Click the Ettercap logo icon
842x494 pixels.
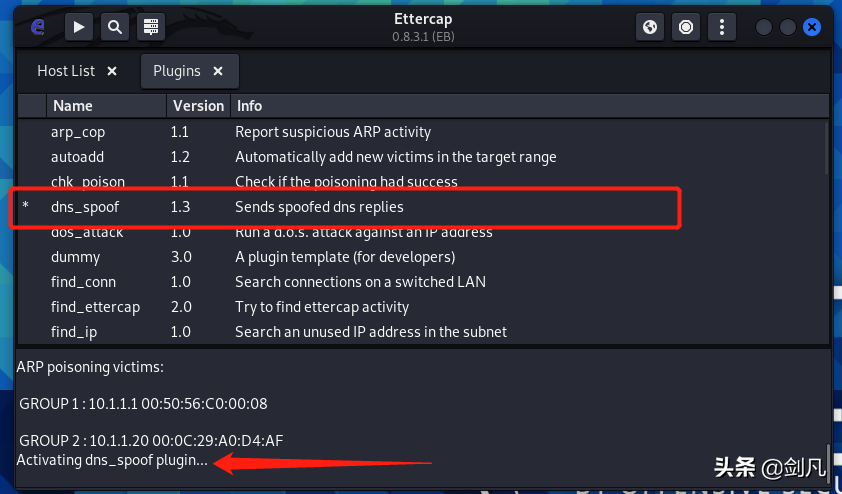tap(38, 27)
